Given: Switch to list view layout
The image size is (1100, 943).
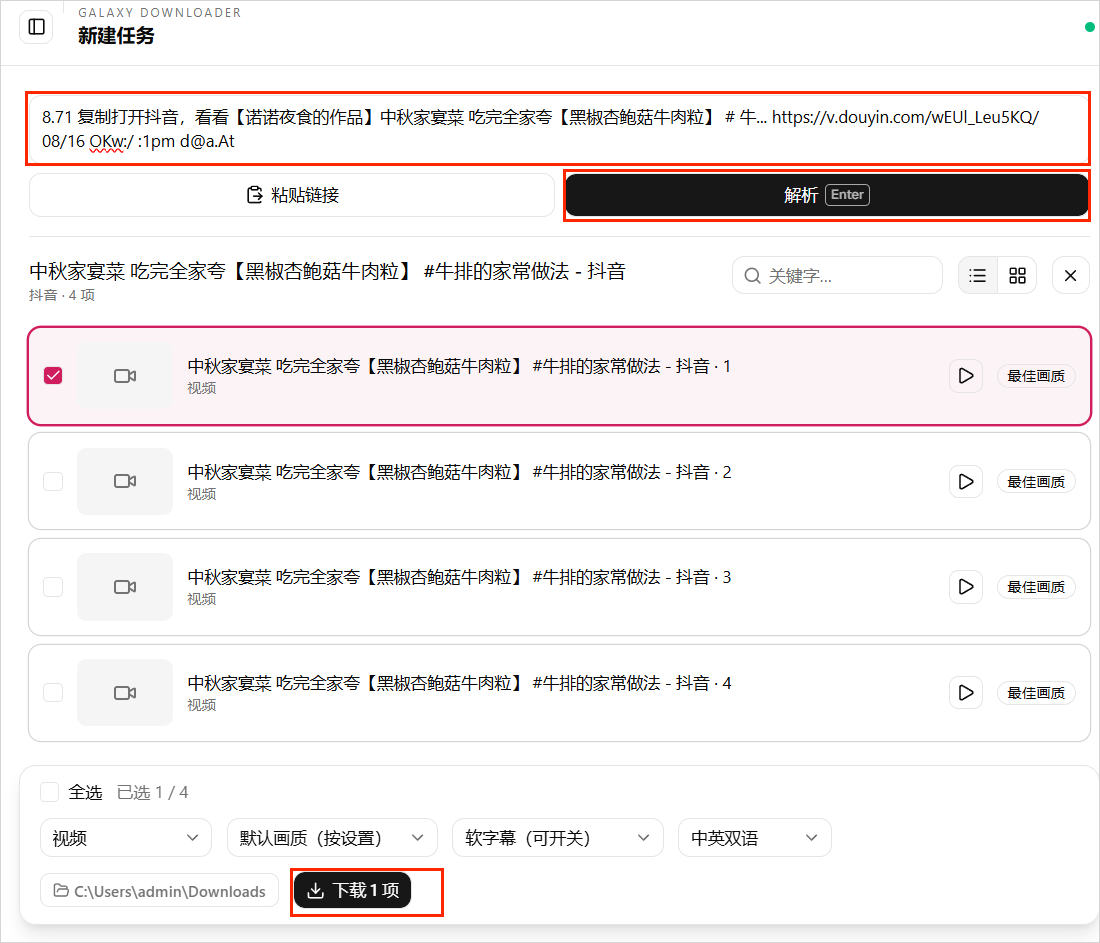Looking at the screenshot, I should coord(977,276).
